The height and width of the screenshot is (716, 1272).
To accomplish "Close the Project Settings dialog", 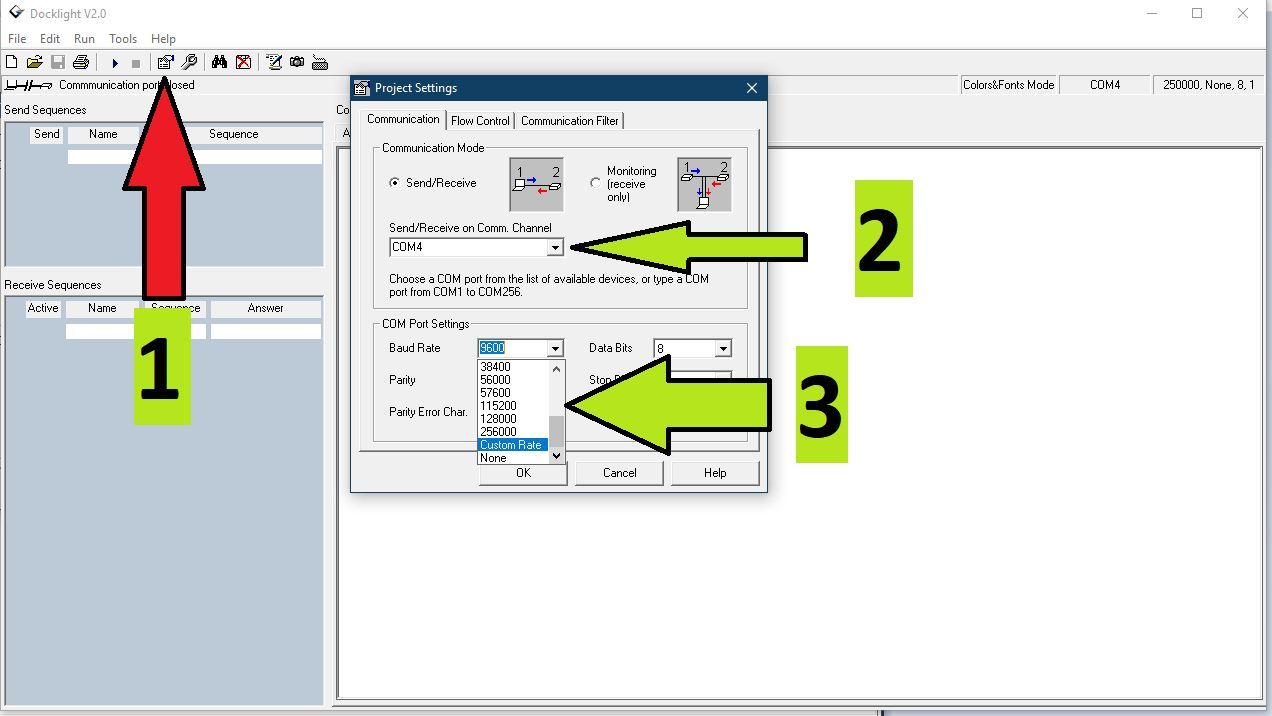I will [752, 88].
